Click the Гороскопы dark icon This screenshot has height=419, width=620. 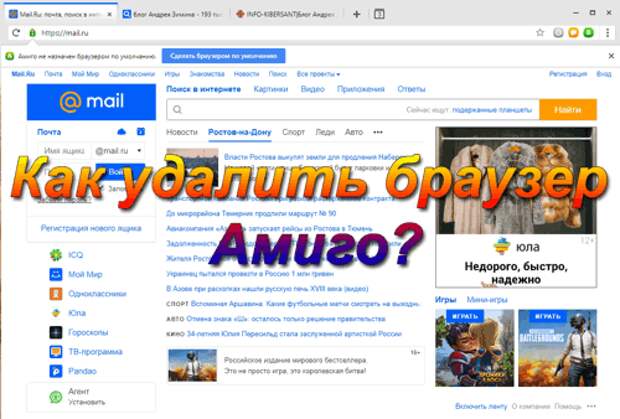[56, 332]
